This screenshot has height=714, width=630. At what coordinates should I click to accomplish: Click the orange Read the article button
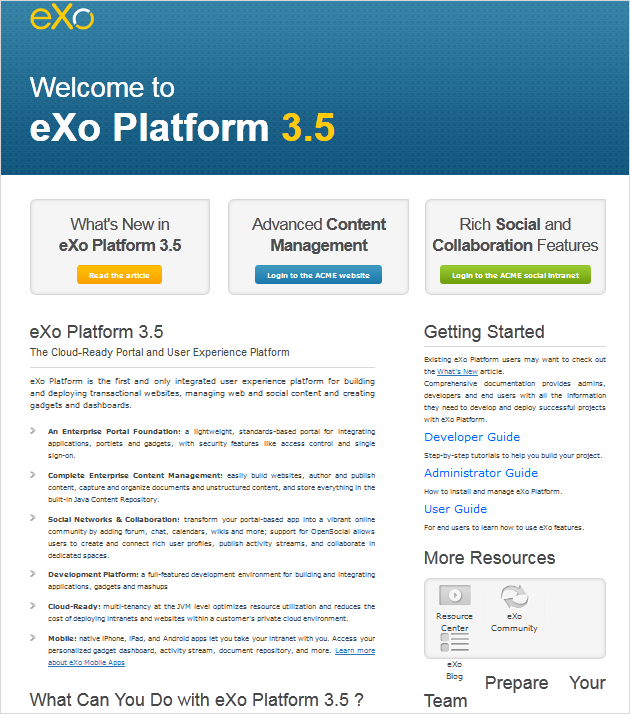[119, 275]
